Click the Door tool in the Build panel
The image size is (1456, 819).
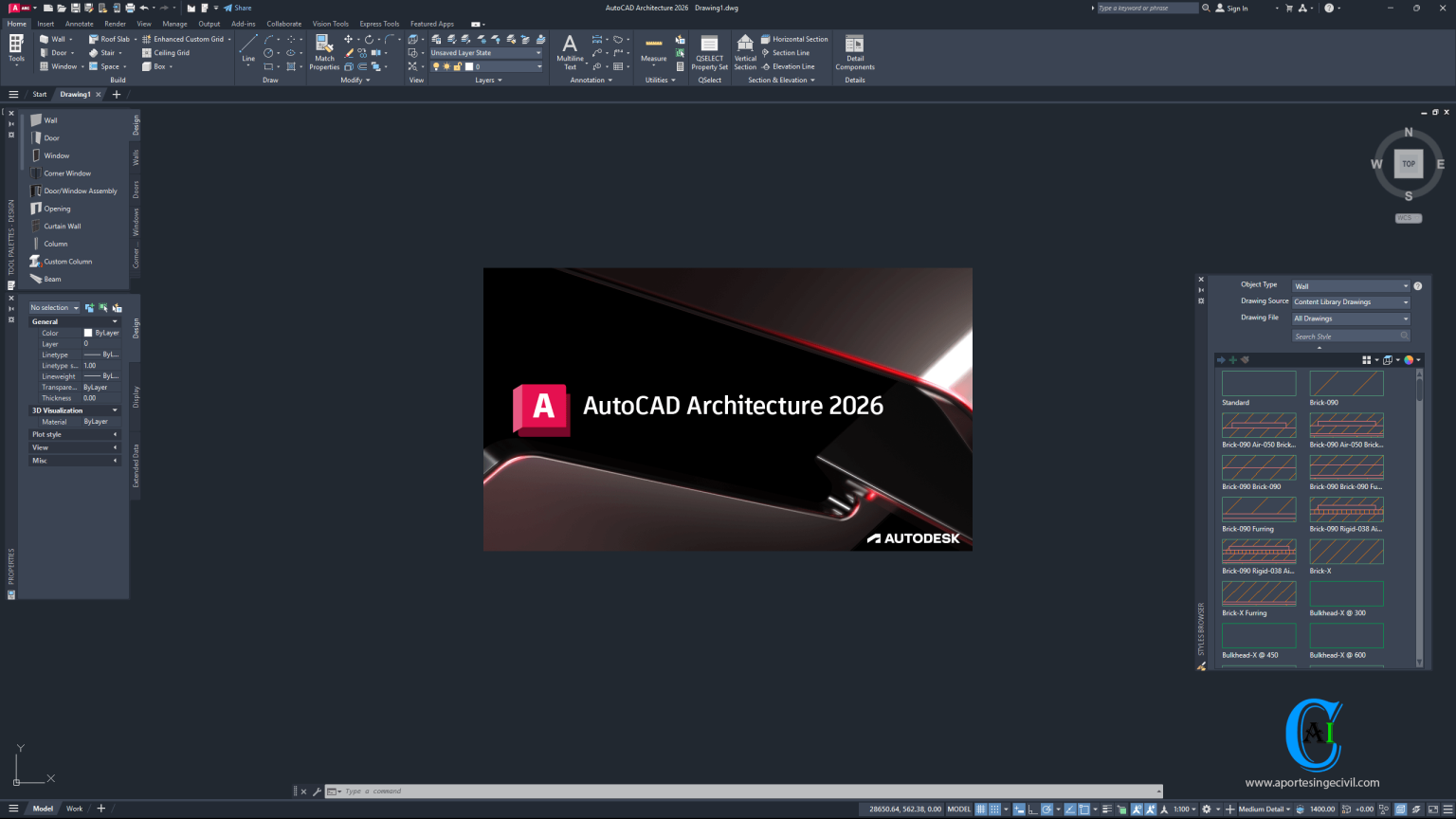point(56,52)
